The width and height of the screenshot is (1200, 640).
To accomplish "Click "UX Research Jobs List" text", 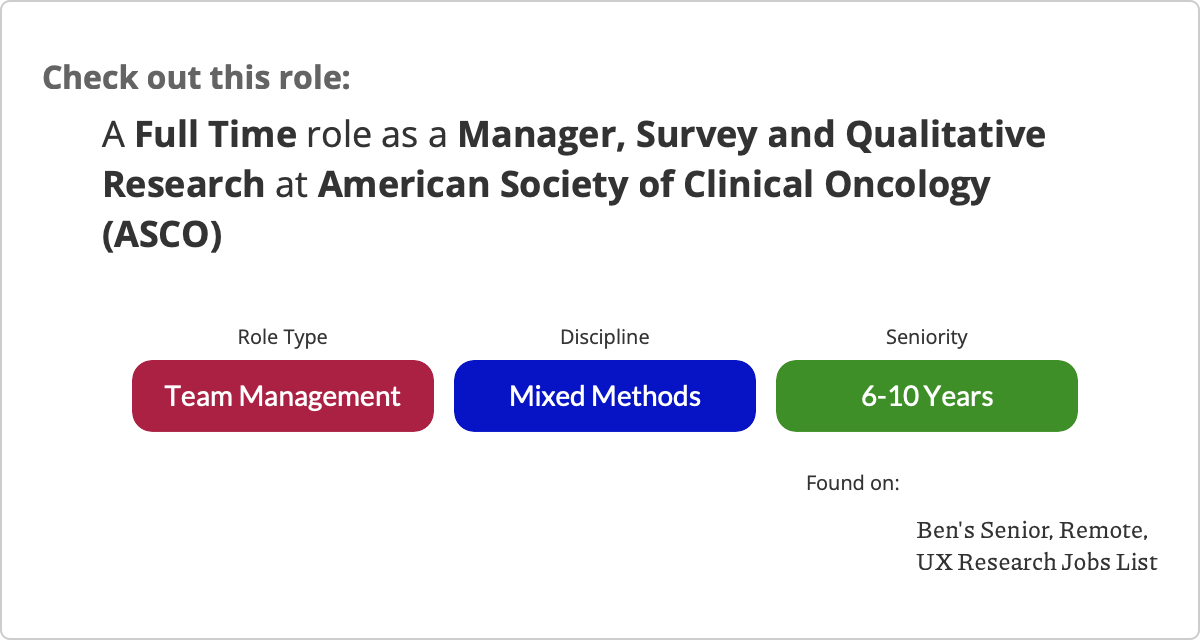I will pyautogui.click(x=1036, y=562).
